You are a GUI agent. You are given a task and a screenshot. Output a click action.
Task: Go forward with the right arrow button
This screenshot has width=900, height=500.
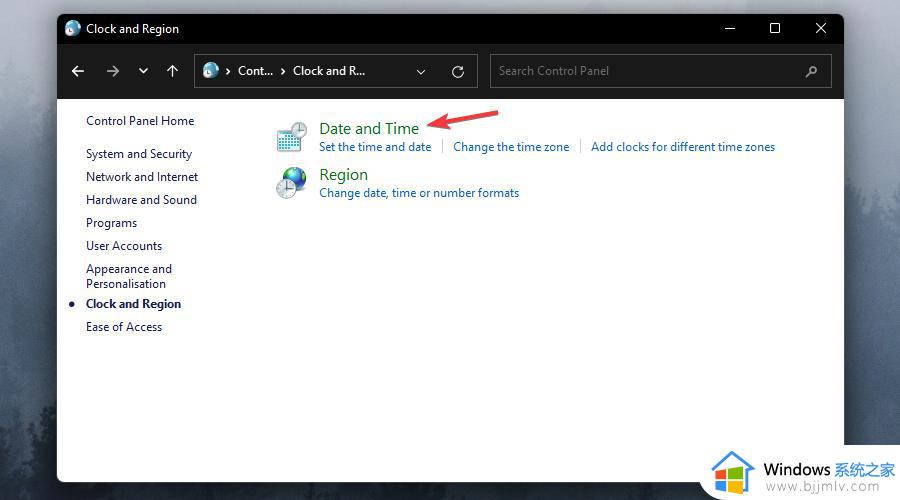click(x=112, y=71)
